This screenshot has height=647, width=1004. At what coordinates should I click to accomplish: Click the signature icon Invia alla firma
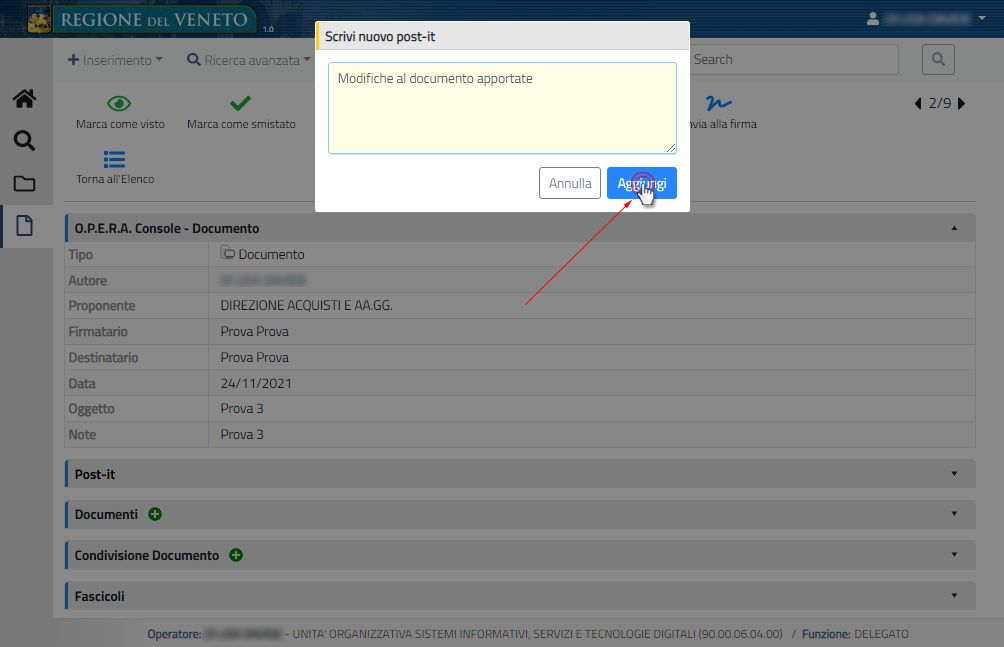(718, 103)
